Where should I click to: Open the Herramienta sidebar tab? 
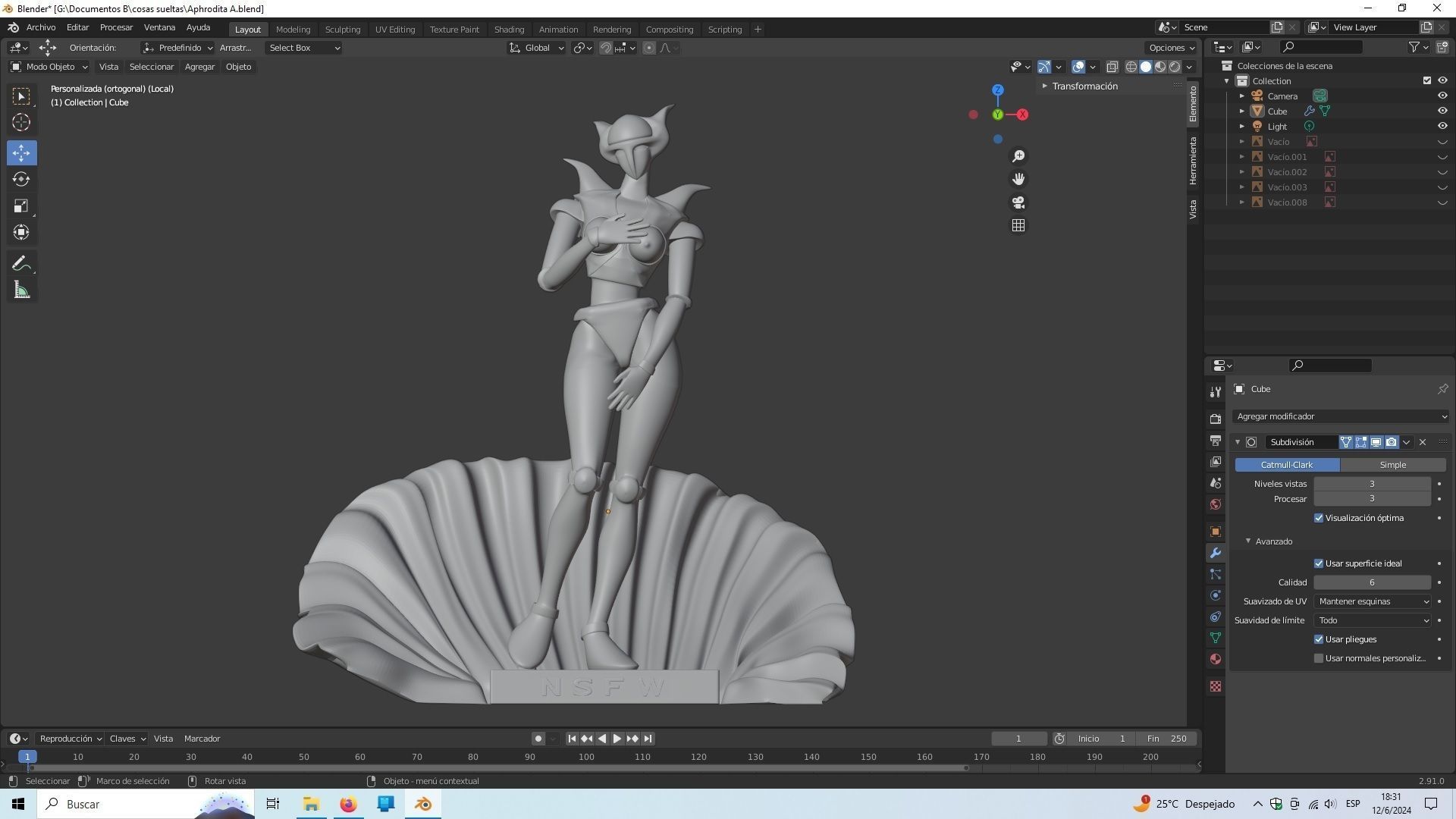[1193, 161]
